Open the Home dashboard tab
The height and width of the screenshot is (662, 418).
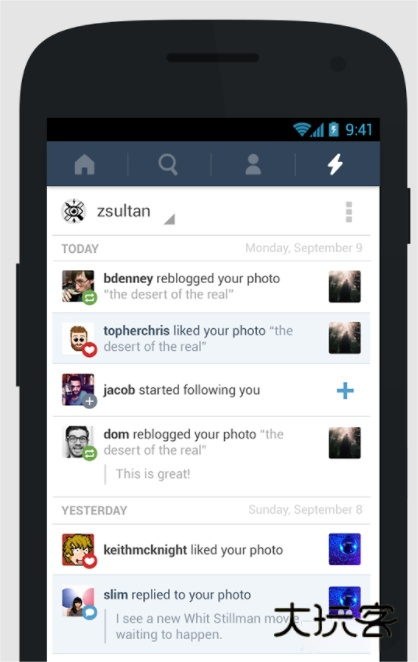pos(84,164)
